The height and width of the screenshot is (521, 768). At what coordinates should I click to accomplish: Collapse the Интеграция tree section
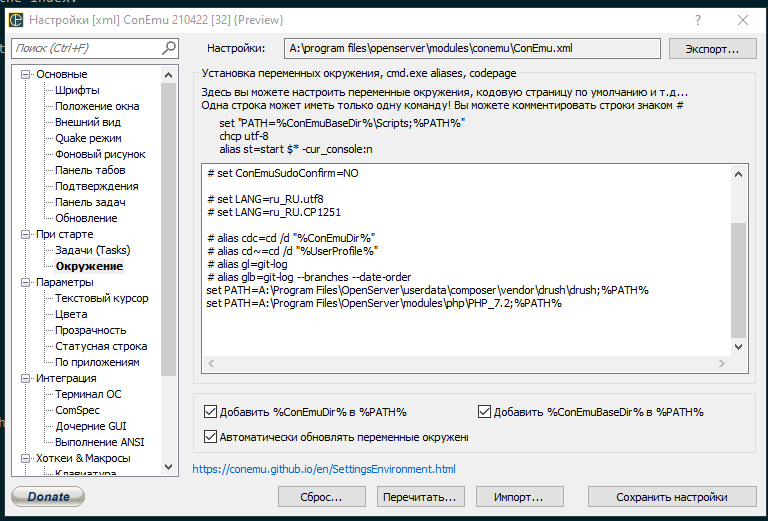click(x=27, y=378)
